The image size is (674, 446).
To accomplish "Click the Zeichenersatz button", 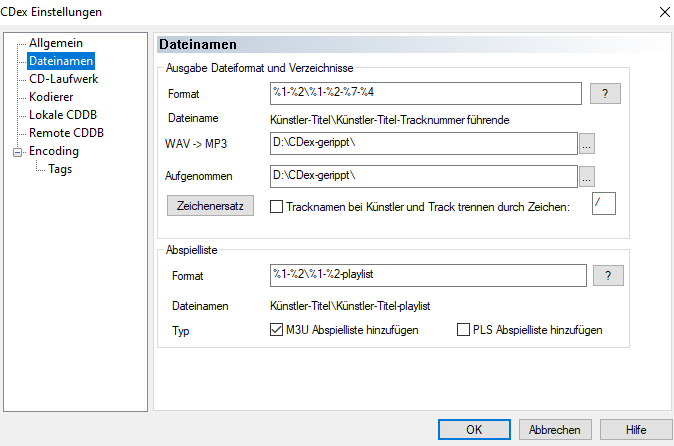I will coord(210,206).
